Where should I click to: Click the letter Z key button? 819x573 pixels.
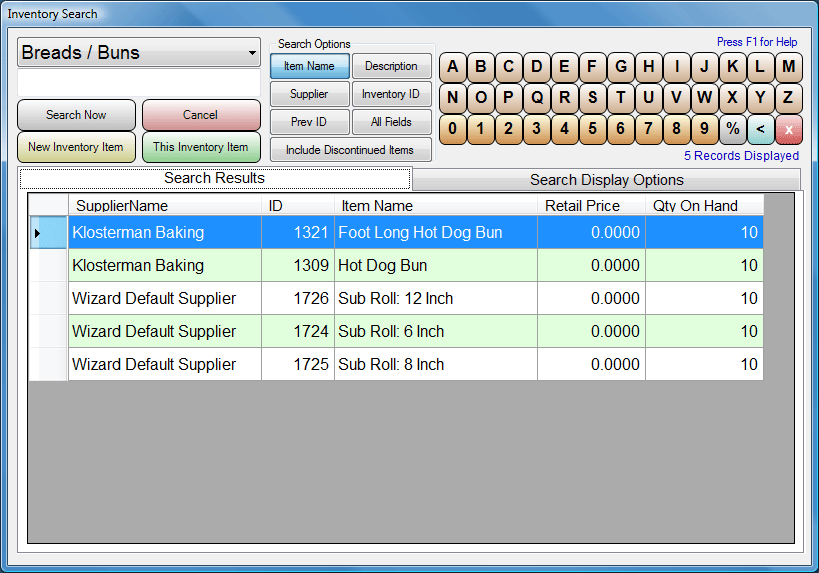(x=788, y=98)
